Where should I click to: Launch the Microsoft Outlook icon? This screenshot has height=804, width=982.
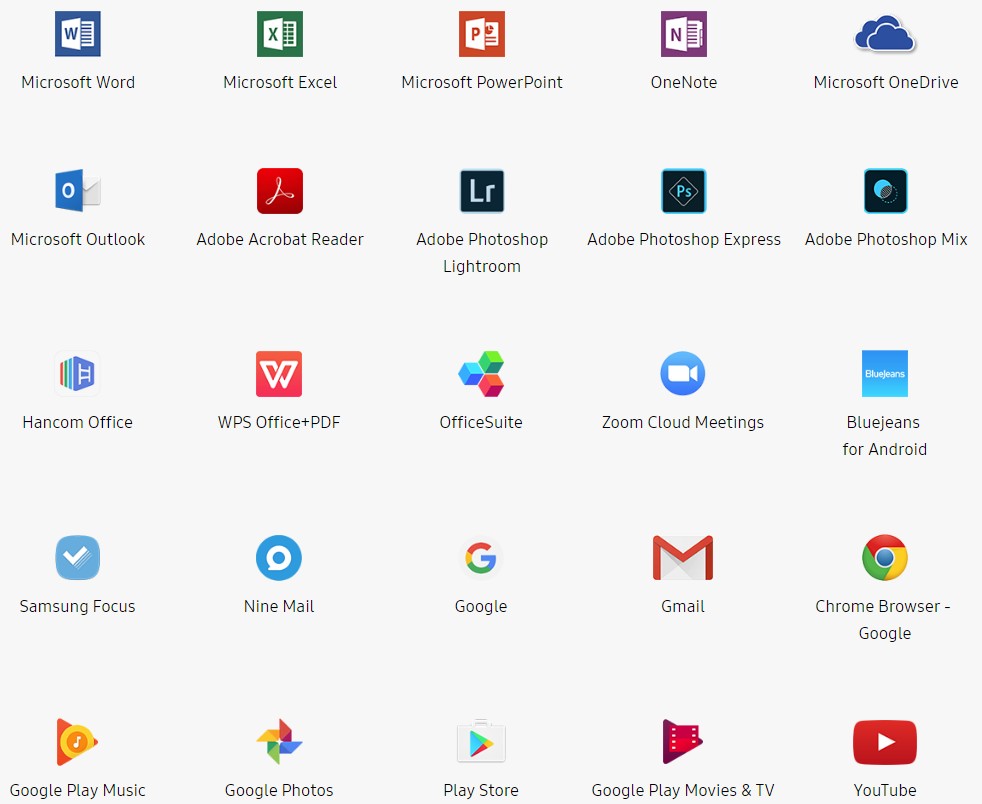(x=78, y=190)
